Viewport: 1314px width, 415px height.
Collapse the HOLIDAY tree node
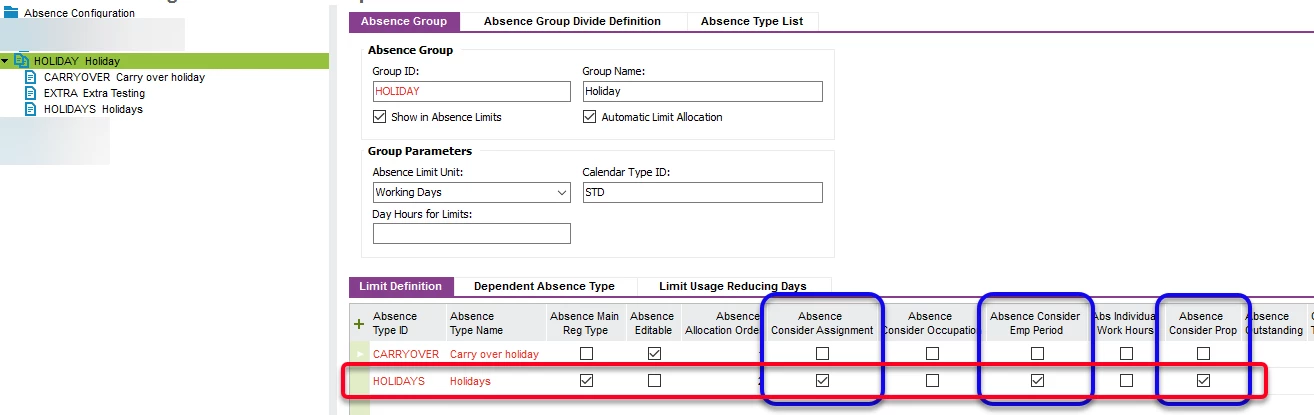6,61
